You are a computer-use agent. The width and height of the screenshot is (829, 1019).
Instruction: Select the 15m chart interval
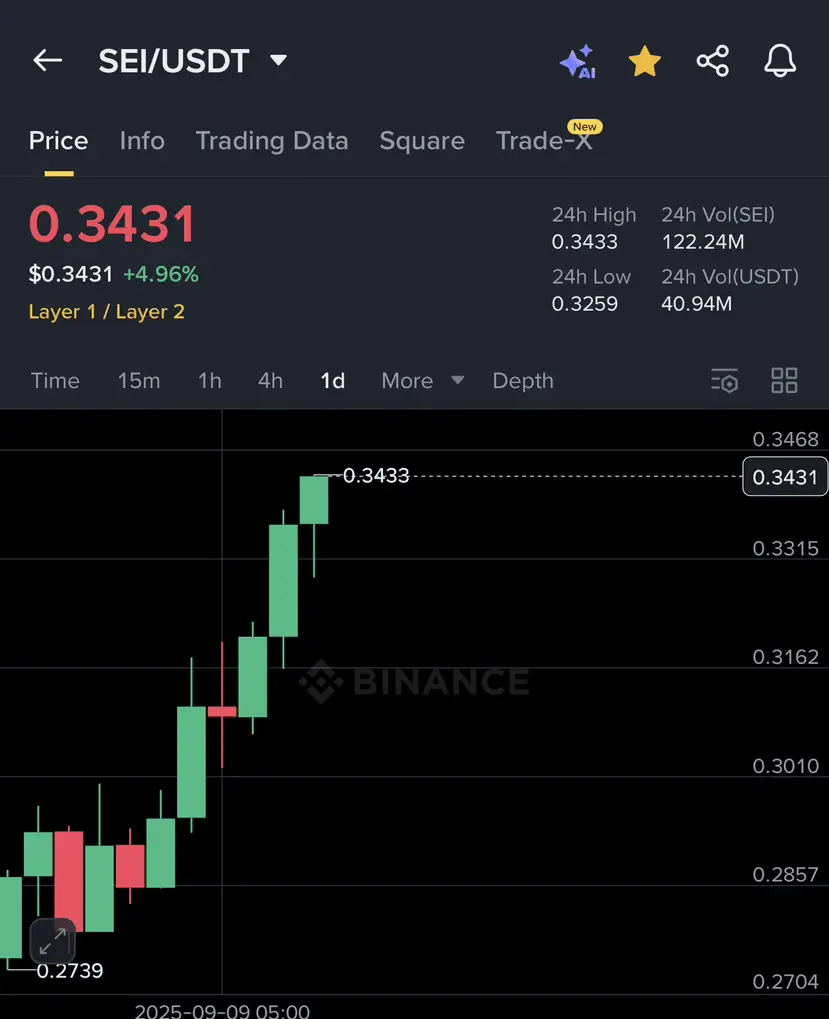pyautogui.click(x=139, y=381)
